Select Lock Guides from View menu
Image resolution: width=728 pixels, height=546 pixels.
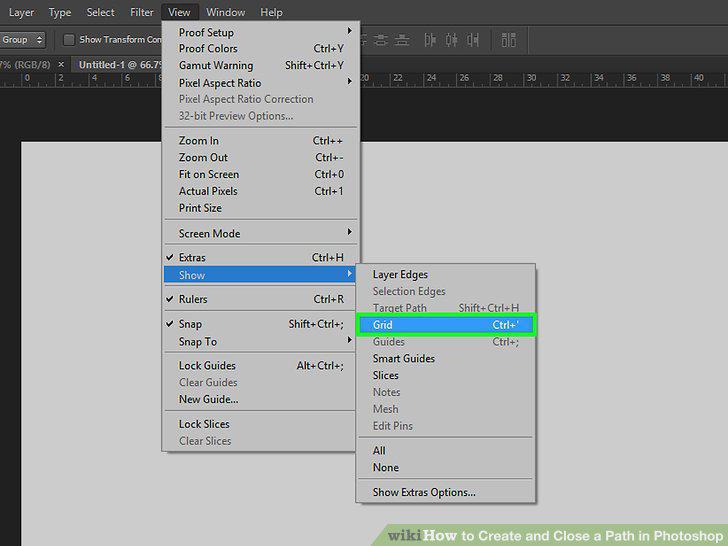click(261, 365)
